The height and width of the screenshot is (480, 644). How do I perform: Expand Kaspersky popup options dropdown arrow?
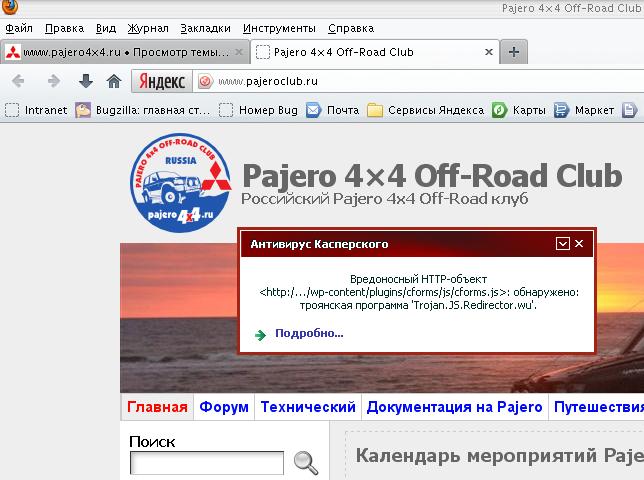[x=563, y=243]
